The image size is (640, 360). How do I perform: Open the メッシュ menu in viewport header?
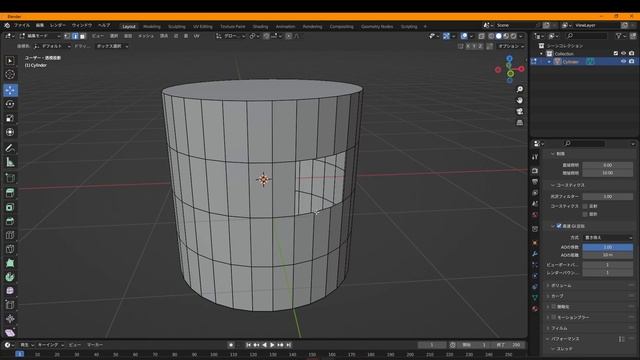pos(146,36)
